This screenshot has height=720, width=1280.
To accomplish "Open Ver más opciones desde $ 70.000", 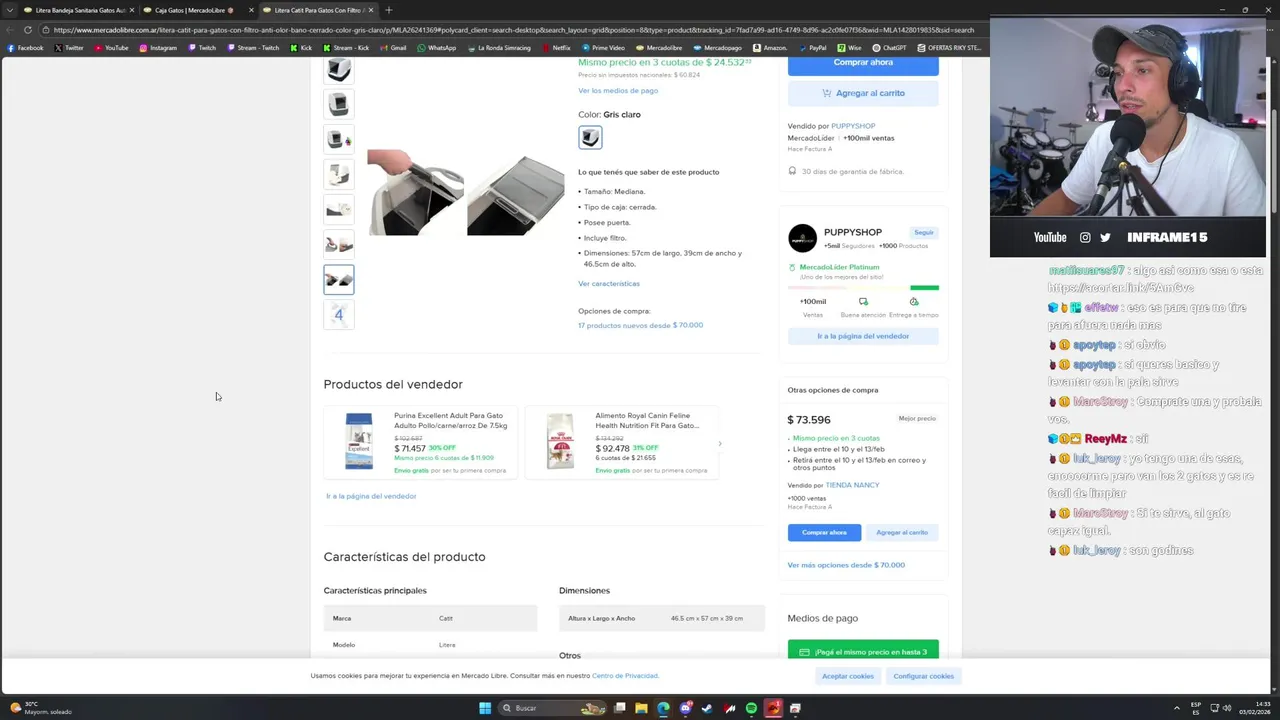I will coord(846,565).
